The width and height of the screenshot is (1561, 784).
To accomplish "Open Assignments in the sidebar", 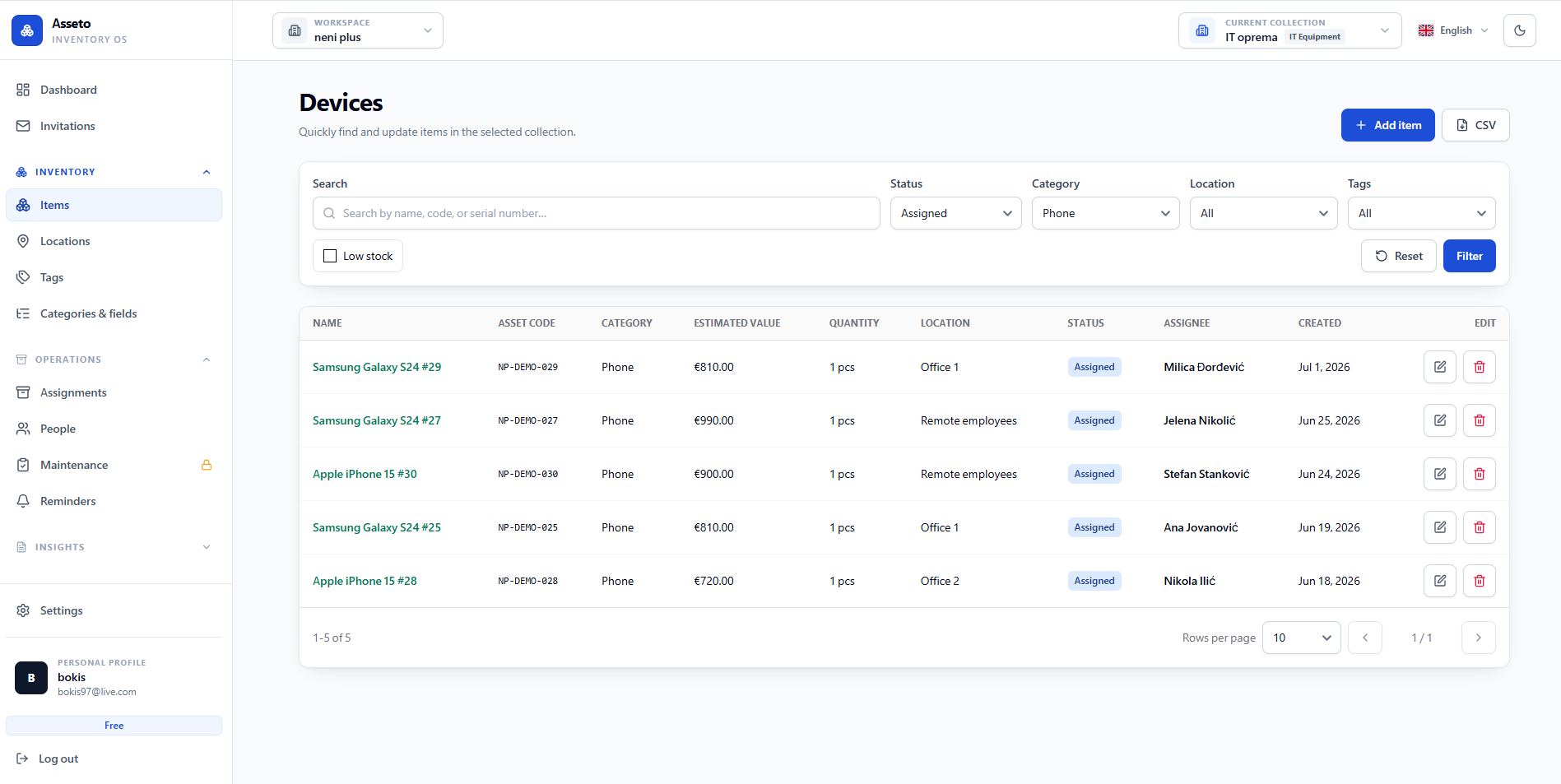I will [114, 392].
